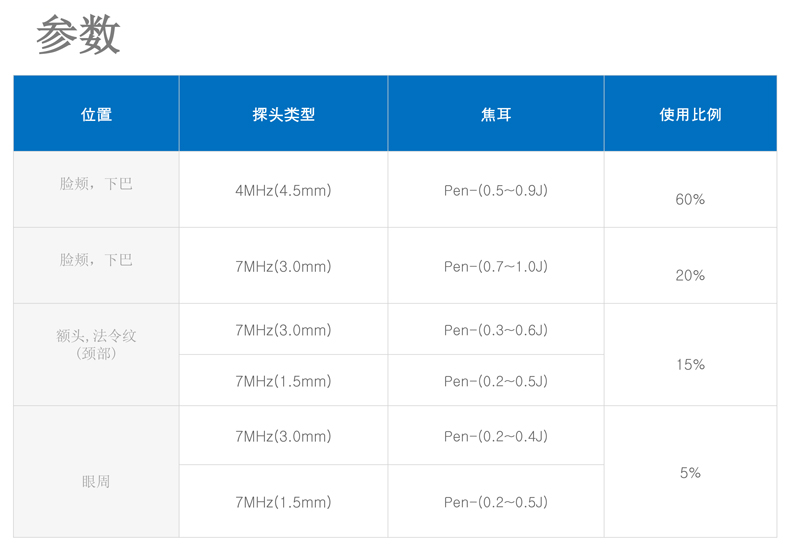Click the Pen-(0.2~0.4J) cell
The image size is (790, 546).
(496, 436)
